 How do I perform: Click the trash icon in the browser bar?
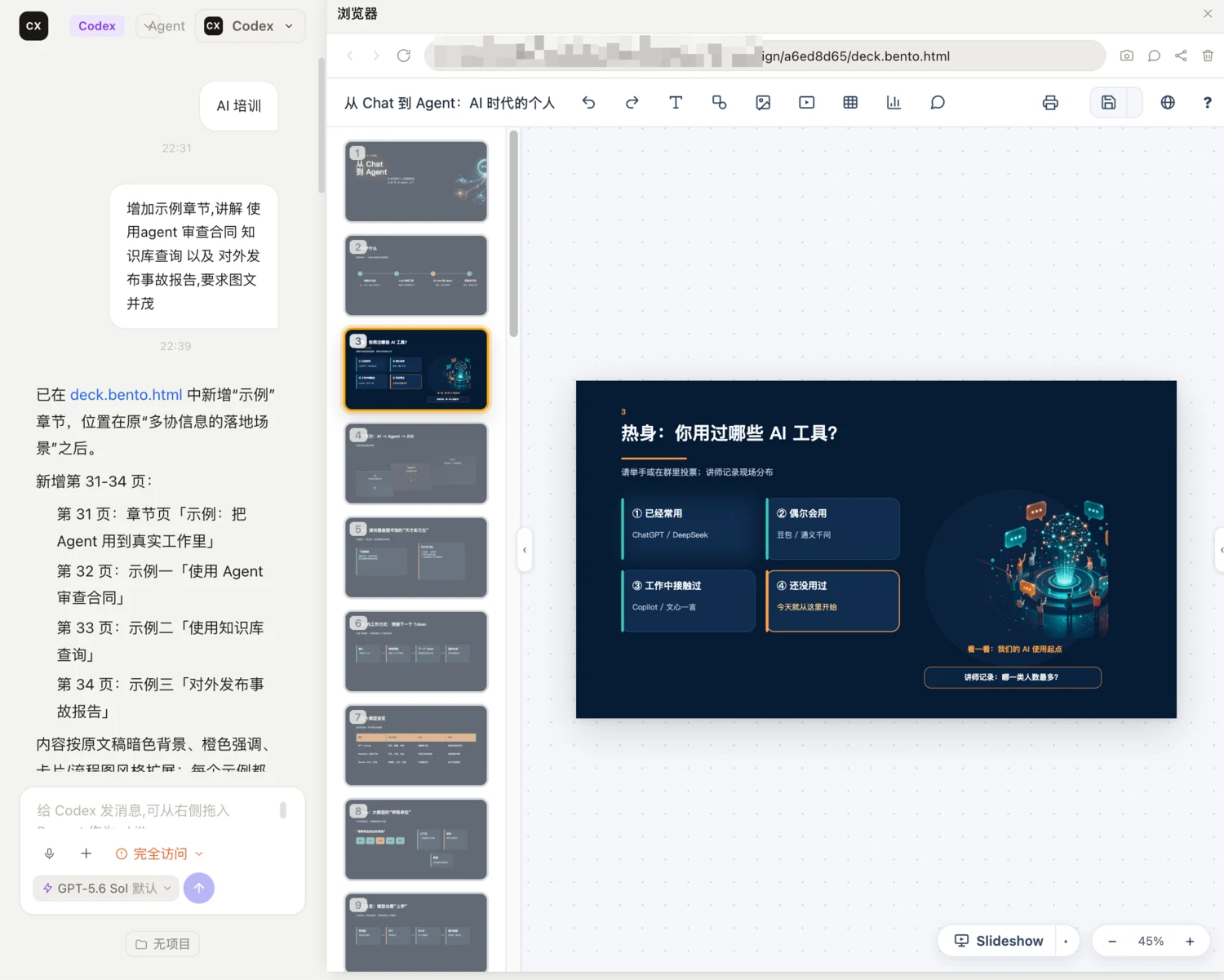coord(1208,55)
